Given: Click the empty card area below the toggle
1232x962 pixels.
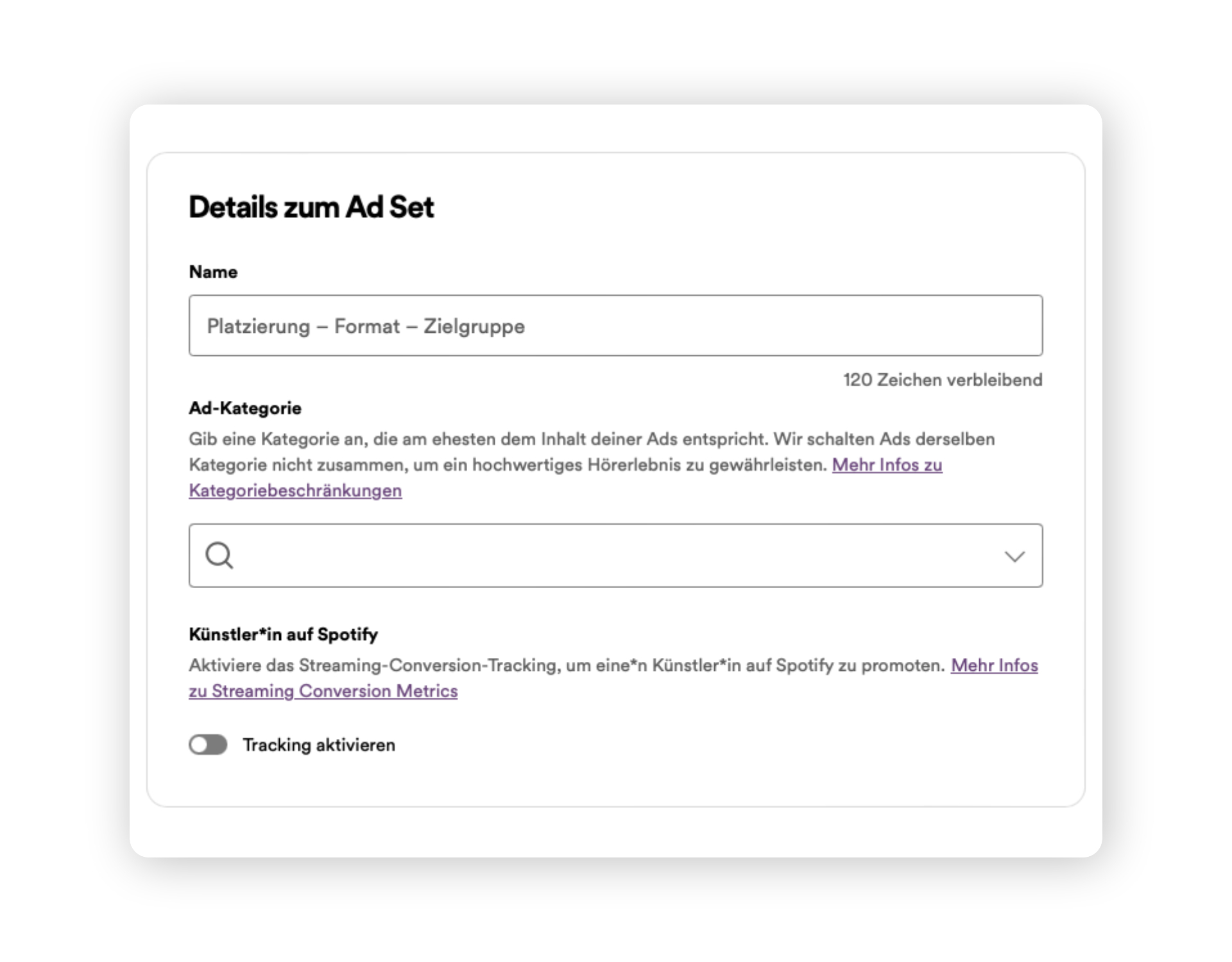Looking at the screenshot, I should [x=615, y=782].
